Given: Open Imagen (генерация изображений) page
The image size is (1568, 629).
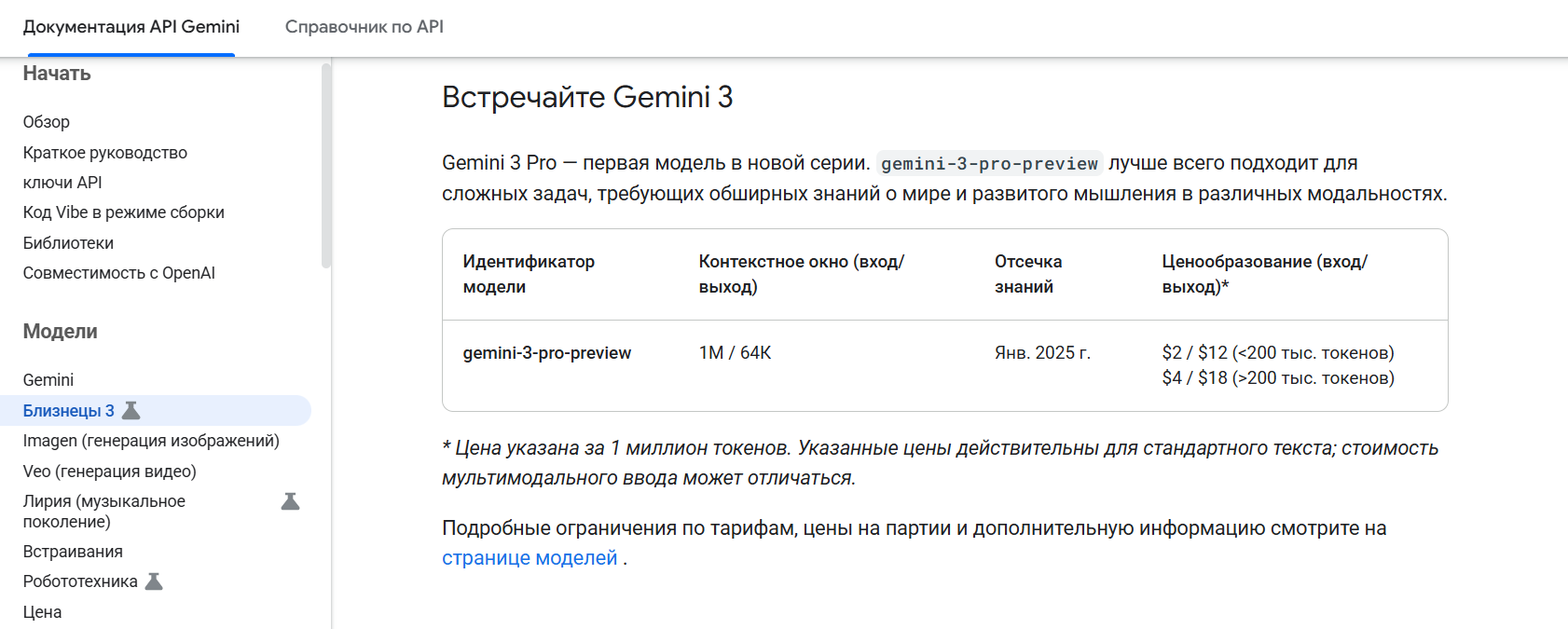Looking at the screenshot, I should point(151,441).
